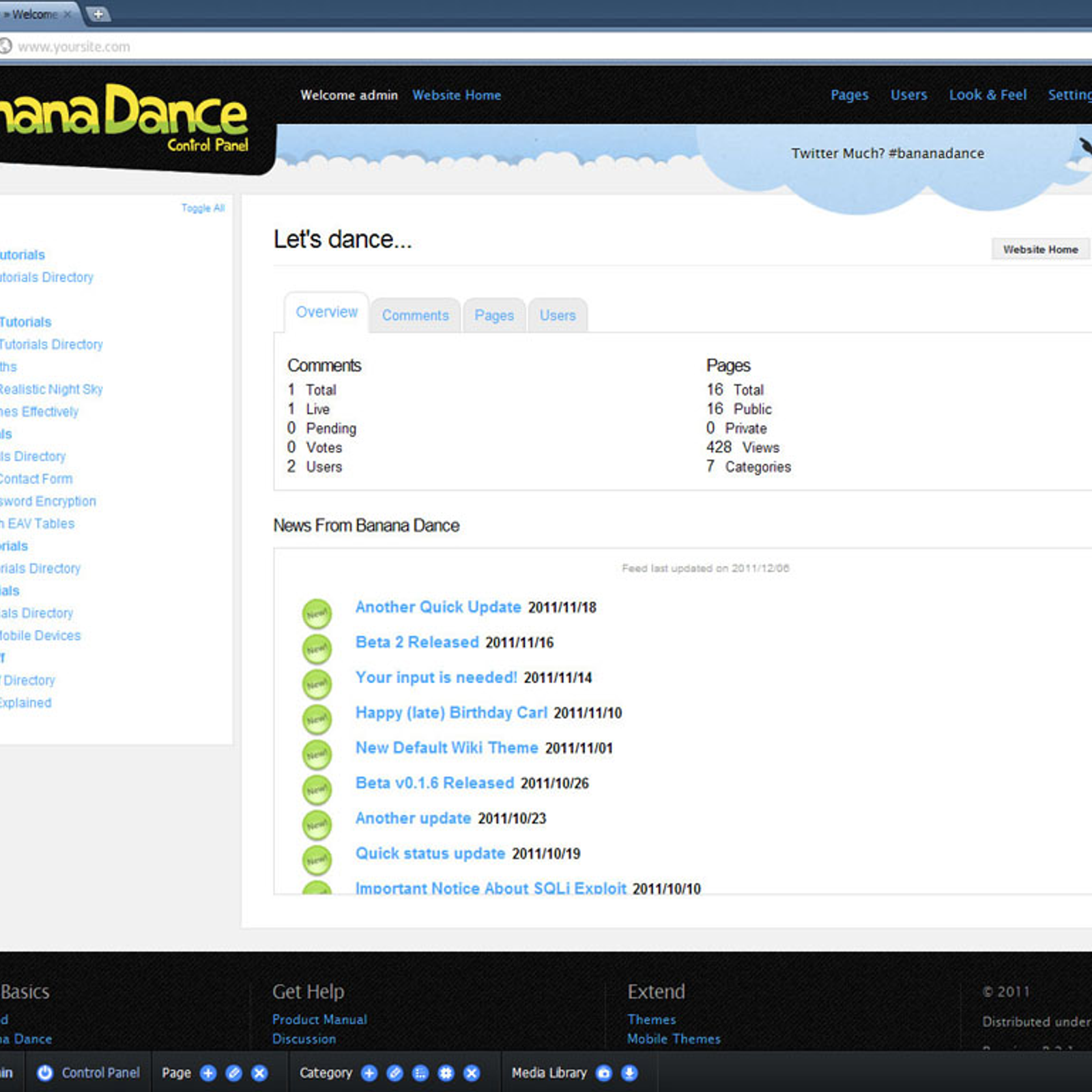
Task: Open Contact Form sidebar page
Action: [x=35, y=478]
